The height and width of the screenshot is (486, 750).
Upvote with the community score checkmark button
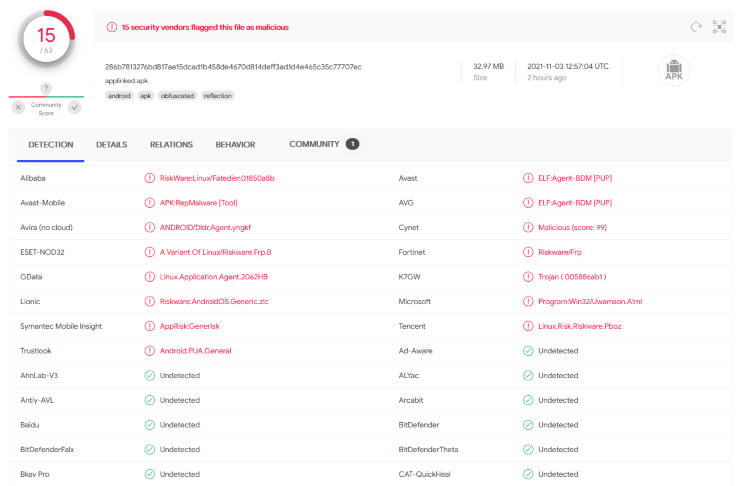tap(74, 107)
